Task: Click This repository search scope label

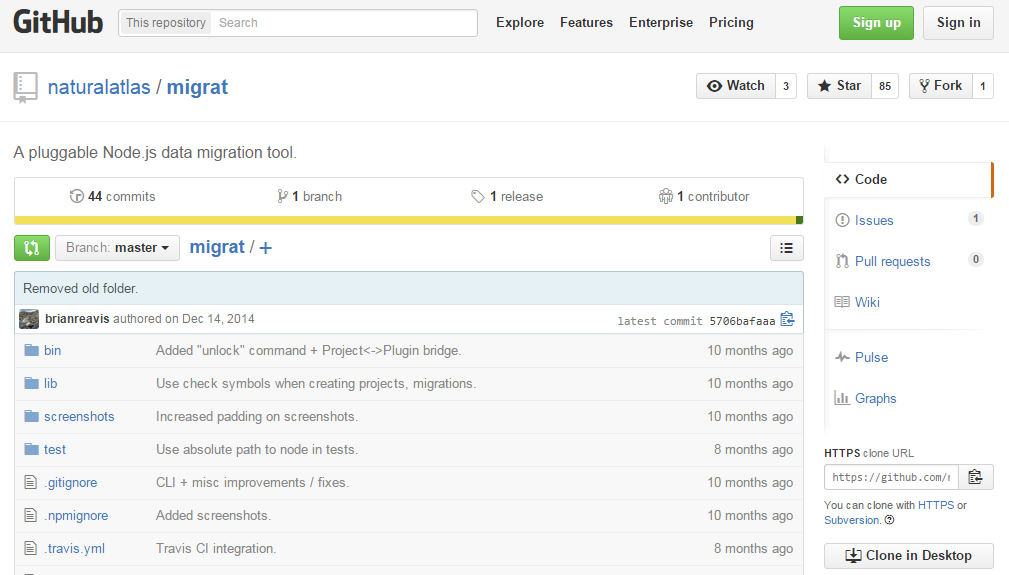Action: pyautogui.click(x=165, y=23)
